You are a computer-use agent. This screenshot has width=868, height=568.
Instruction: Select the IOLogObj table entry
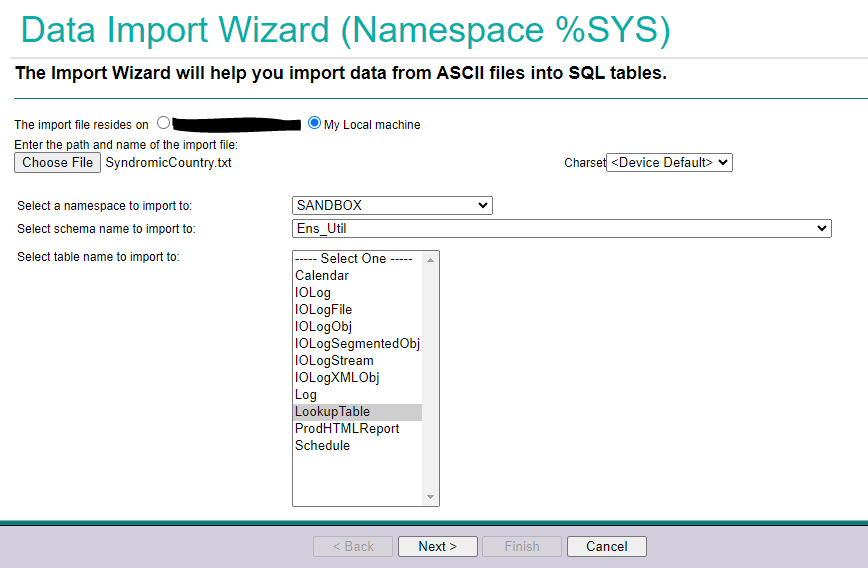click(323, 327)
